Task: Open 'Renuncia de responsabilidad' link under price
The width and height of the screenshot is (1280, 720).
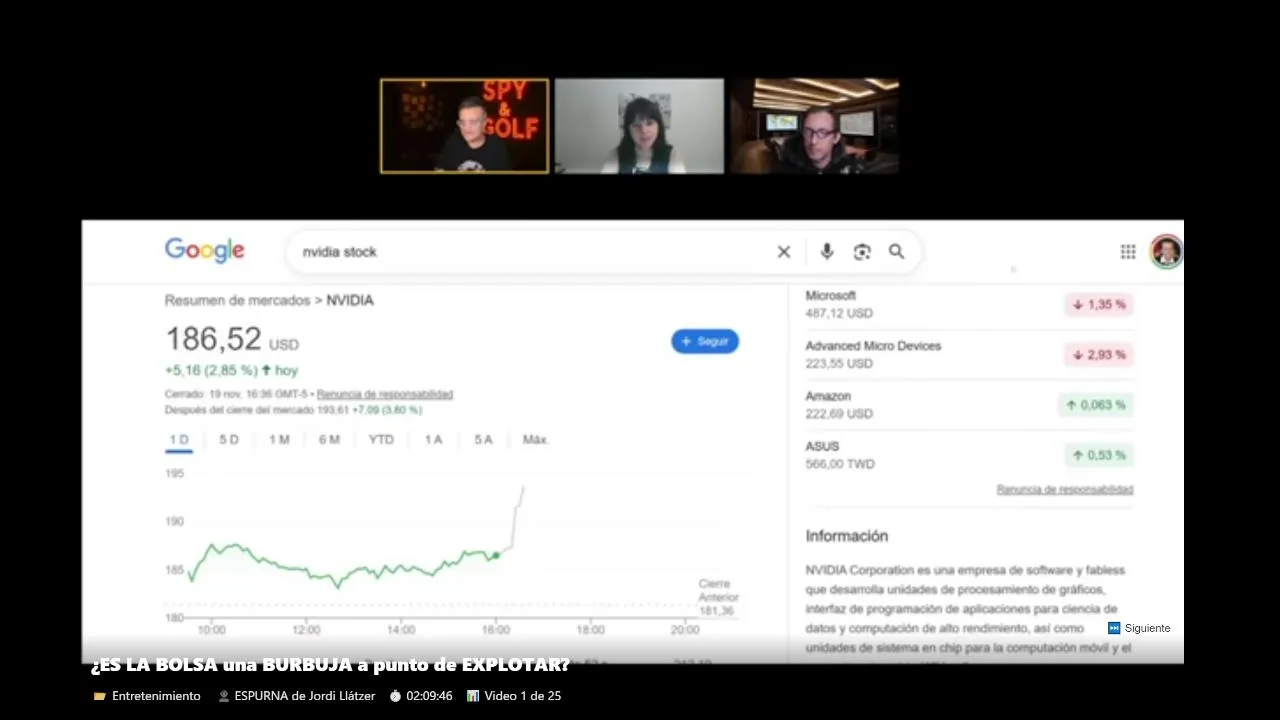Action: [x=385, y=394]
